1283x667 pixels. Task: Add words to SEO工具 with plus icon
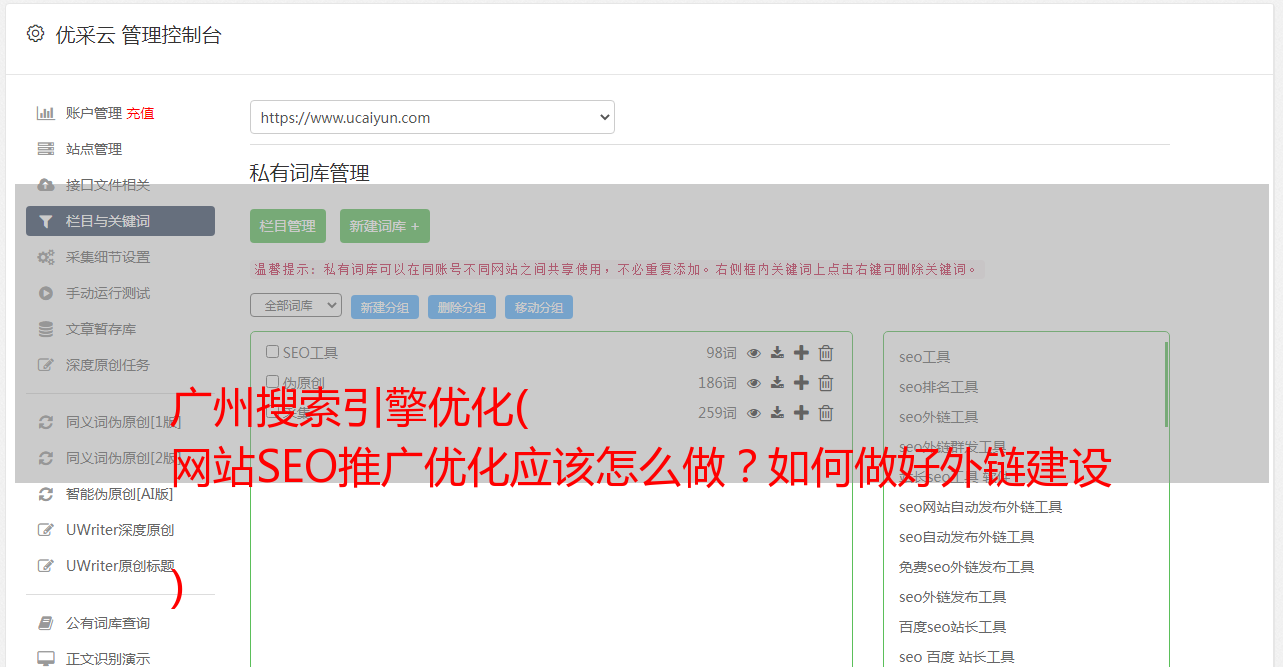801,353
